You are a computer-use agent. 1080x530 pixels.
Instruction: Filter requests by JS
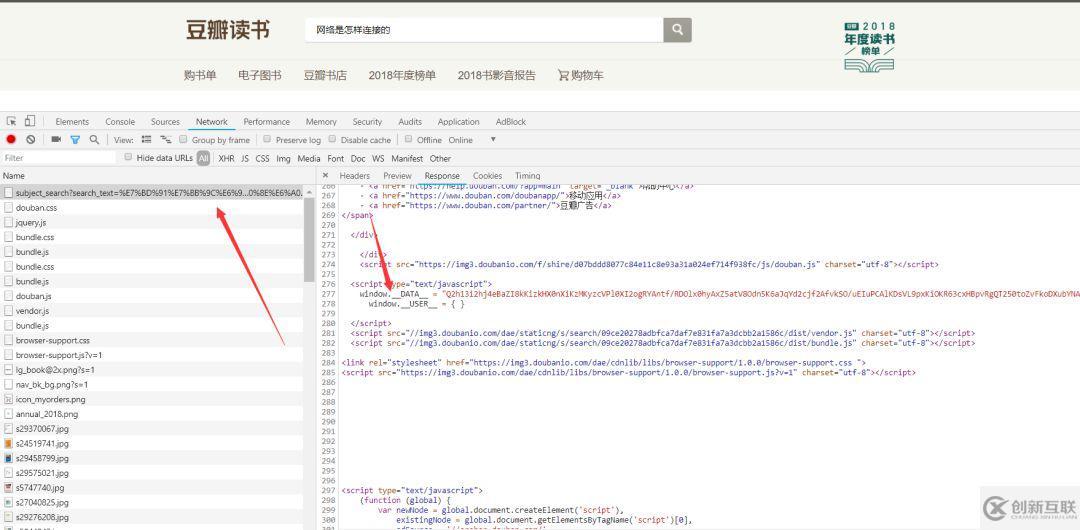pyautogui.click(x=245, y=159)
